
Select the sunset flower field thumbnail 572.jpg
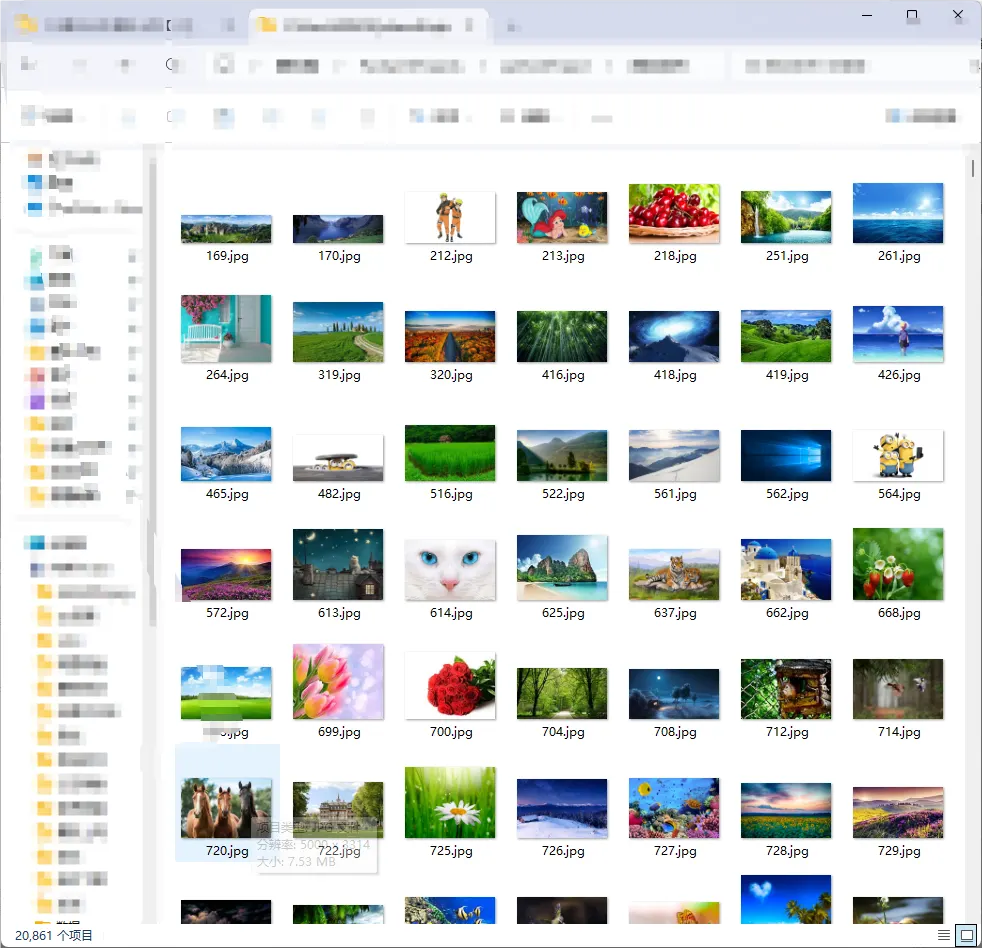(226, 575)
